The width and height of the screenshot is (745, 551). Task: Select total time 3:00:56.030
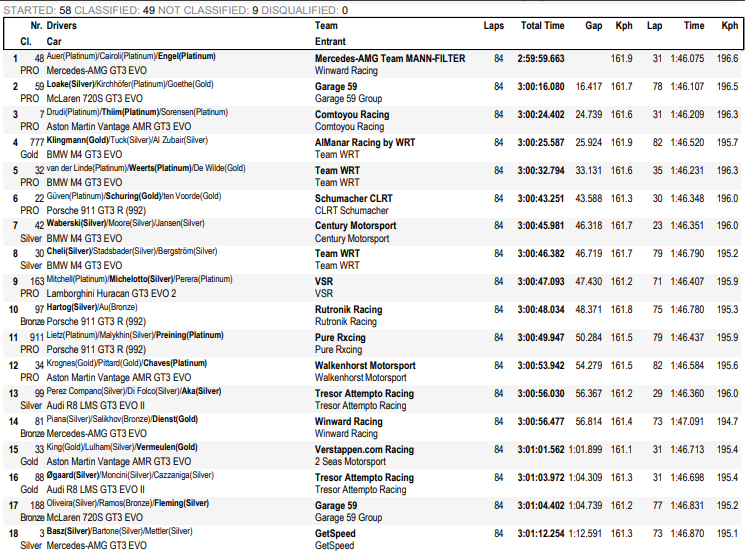pos(541,394)
